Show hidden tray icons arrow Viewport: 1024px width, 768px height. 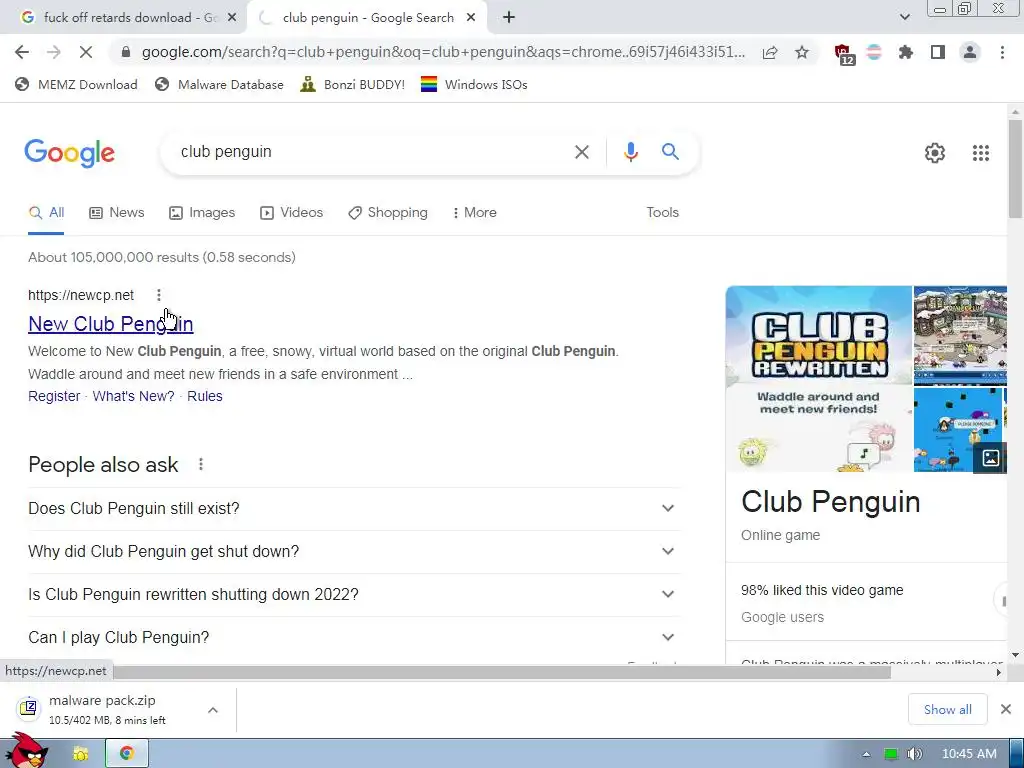coord(866,754)
